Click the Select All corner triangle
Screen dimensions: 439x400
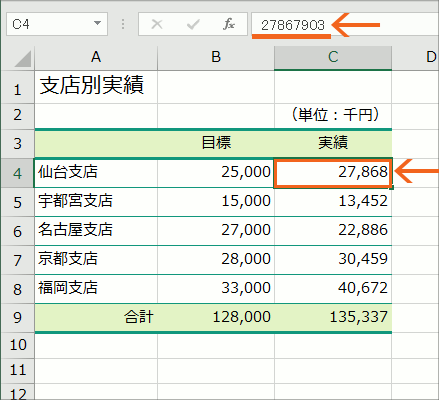click(23, 59)
